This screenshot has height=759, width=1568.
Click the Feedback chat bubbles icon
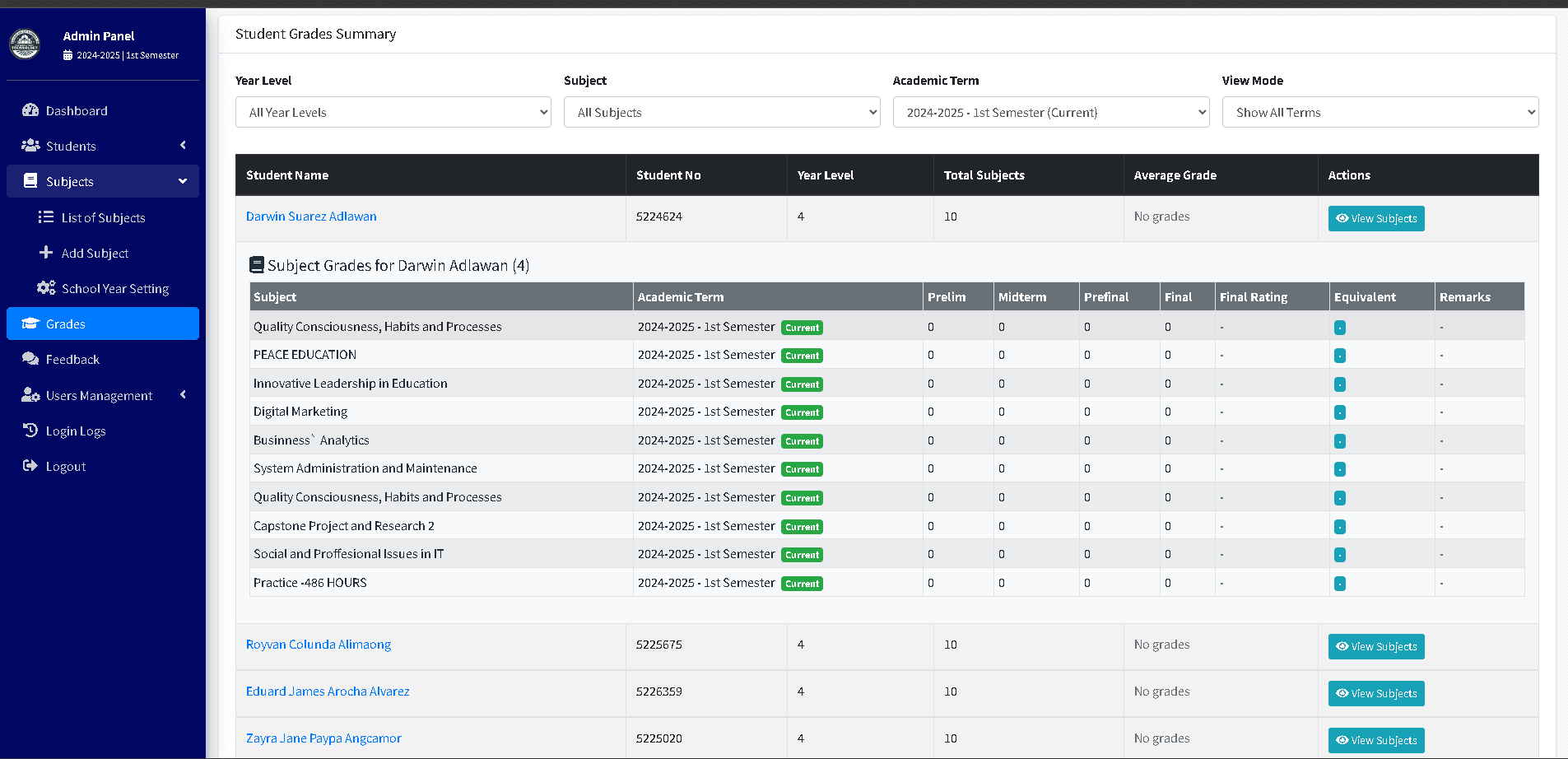coord(30,359)
